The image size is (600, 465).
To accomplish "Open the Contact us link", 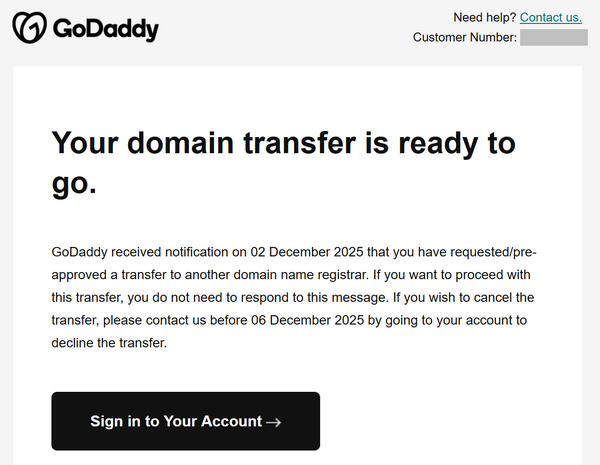I will click(x=551, y=17).
